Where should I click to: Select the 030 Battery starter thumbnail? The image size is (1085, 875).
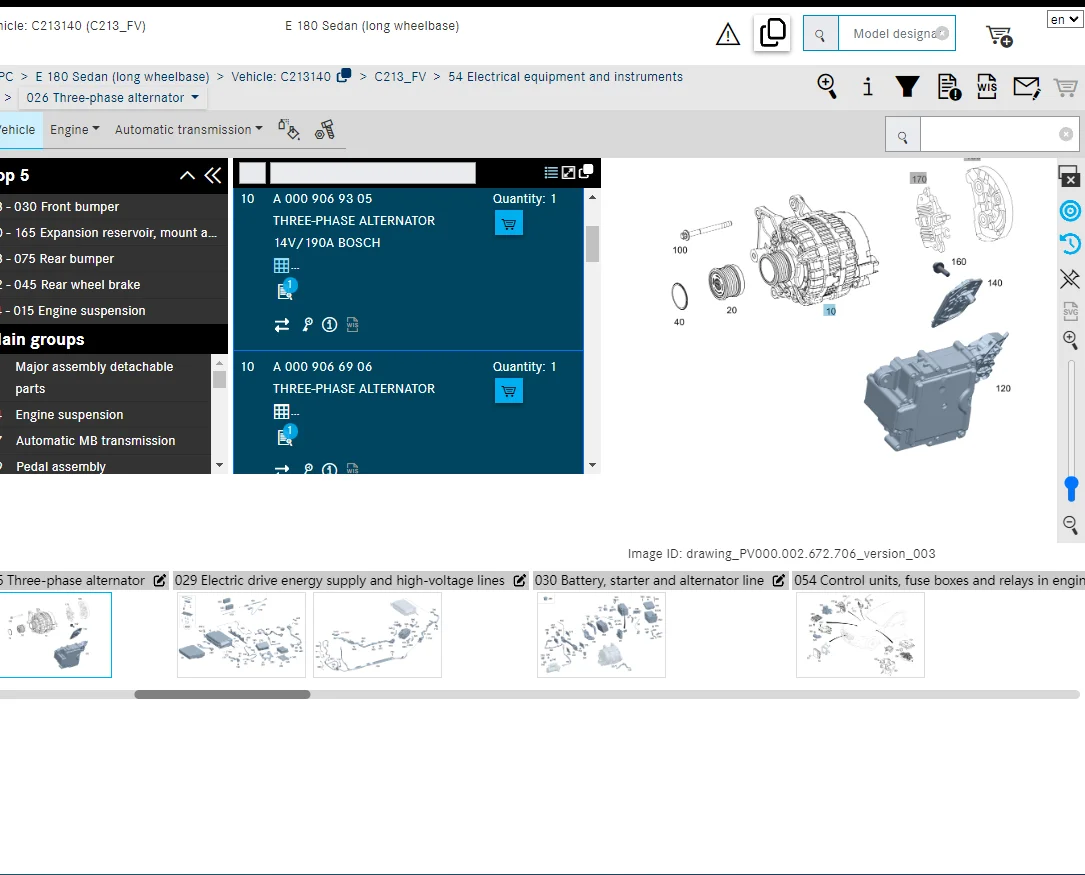[x=601, y=635]
